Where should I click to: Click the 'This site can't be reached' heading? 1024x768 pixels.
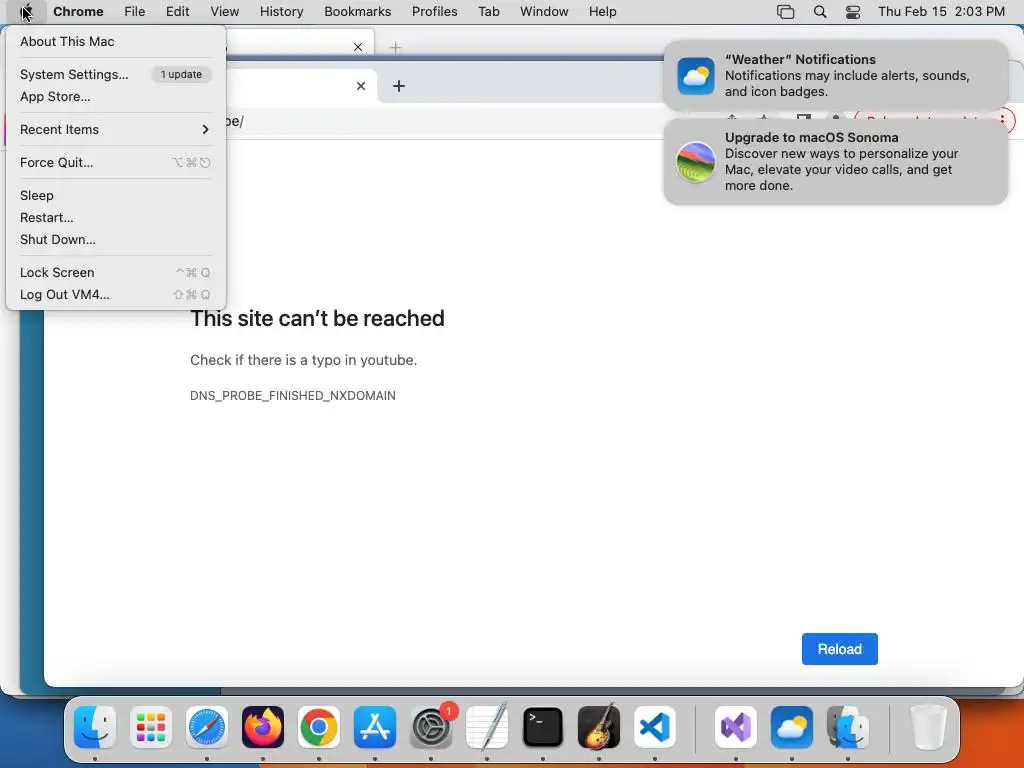tap(317, 319)
